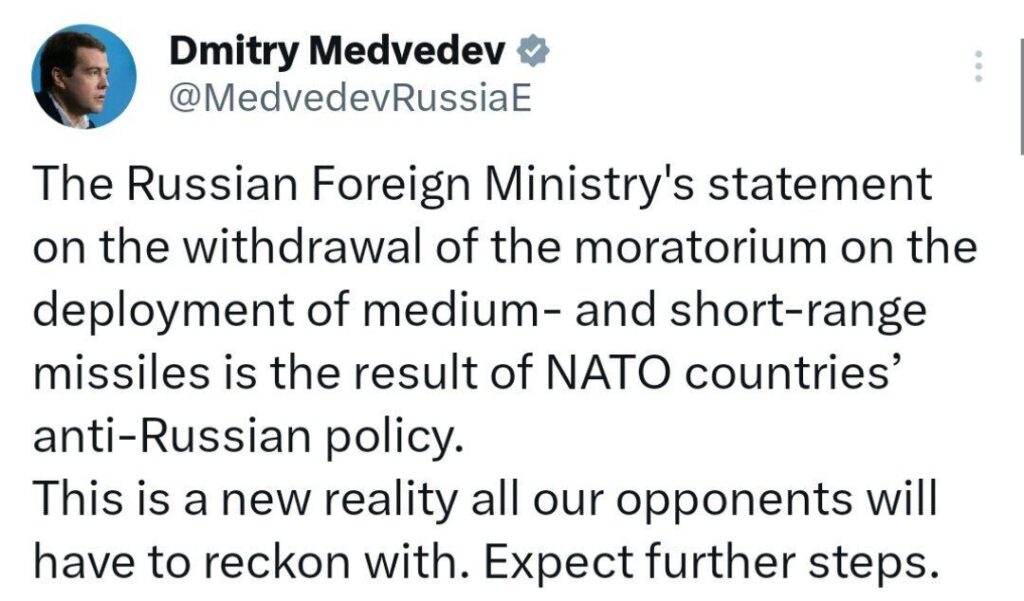Open Dmitry Medvedev's profile picture
The width and height of the screenshot is (1024, 601).
point(84,76)
